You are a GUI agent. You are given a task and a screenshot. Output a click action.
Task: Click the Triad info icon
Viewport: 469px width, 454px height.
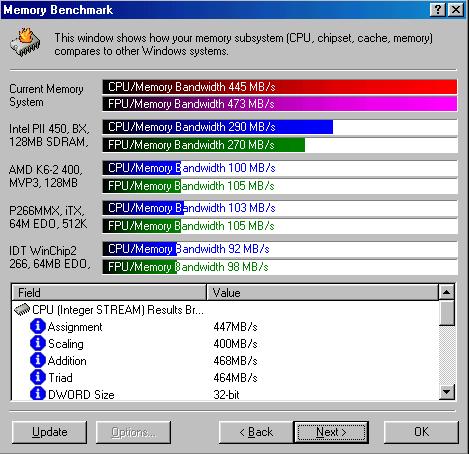[x=38, y=377]
